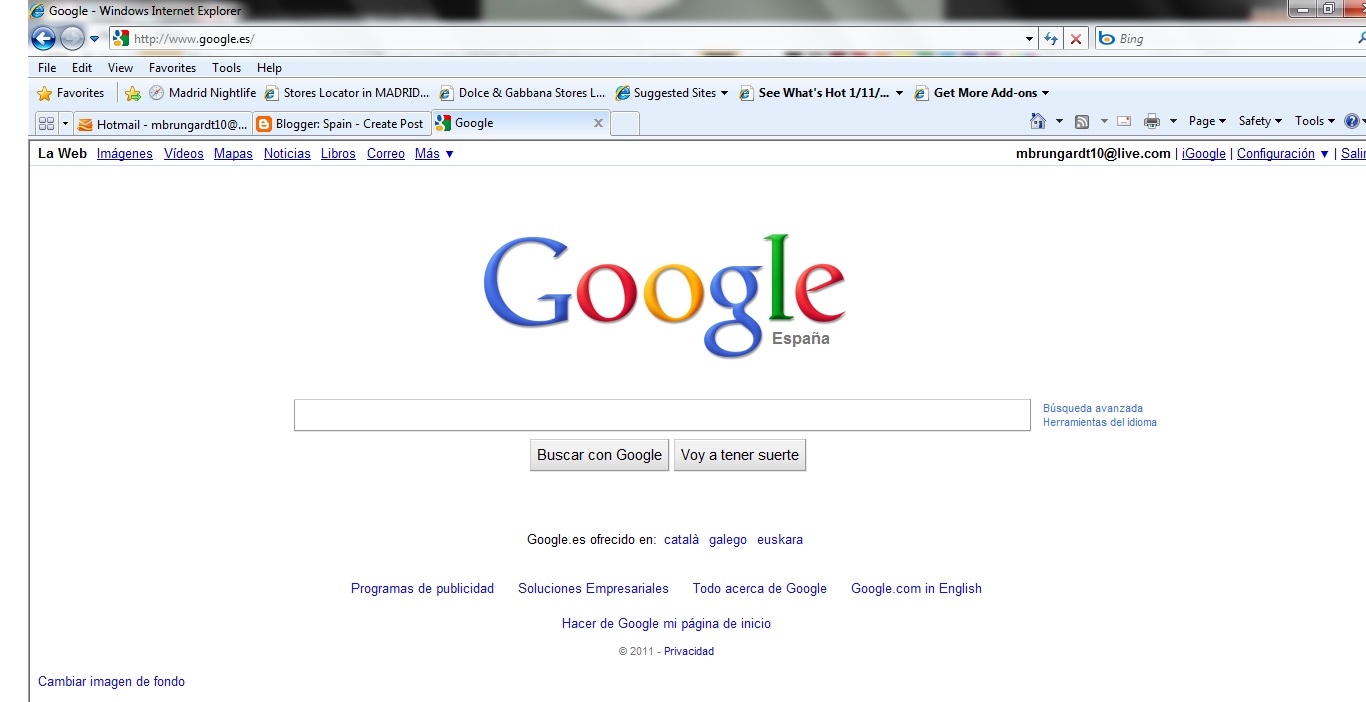Open the tab list dropdown arrow
This screenshot has width=1366, height=702.
(66, 123)
